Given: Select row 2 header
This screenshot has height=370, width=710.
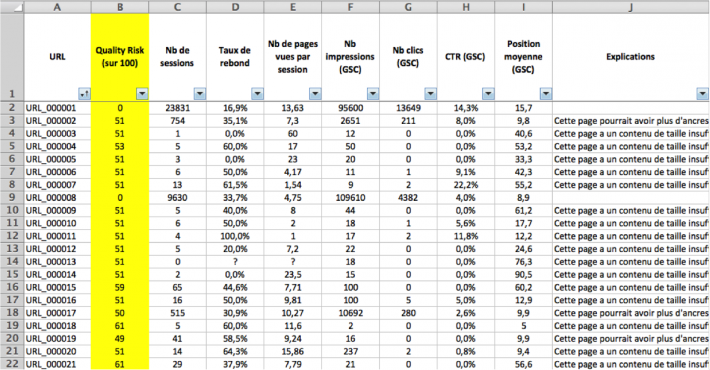Looking at the screenshot, I should tap(12, 108).
